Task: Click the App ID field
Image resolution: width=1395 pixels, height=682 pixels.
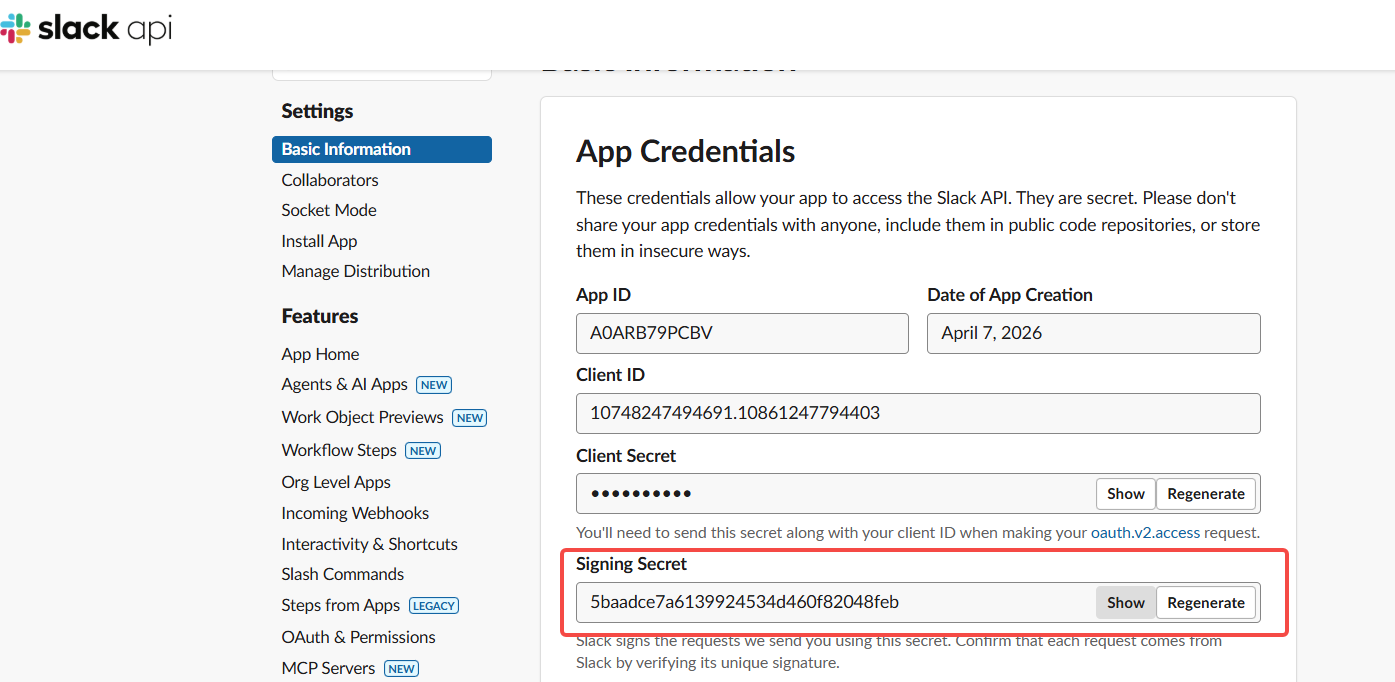Action: pyautogui.click(x=742, y=333)
